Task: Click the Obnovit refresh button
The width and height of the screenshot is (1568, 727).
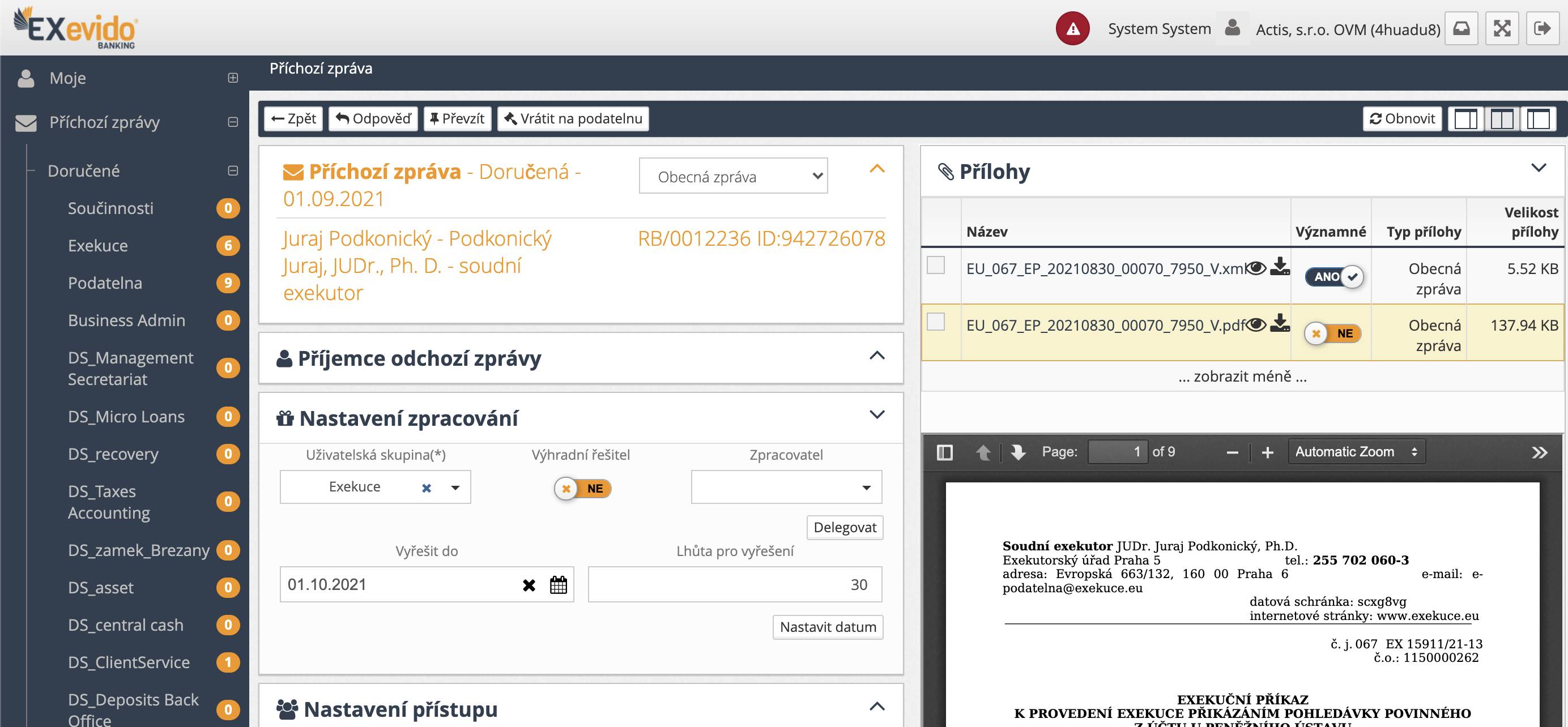Action: 1403,119
